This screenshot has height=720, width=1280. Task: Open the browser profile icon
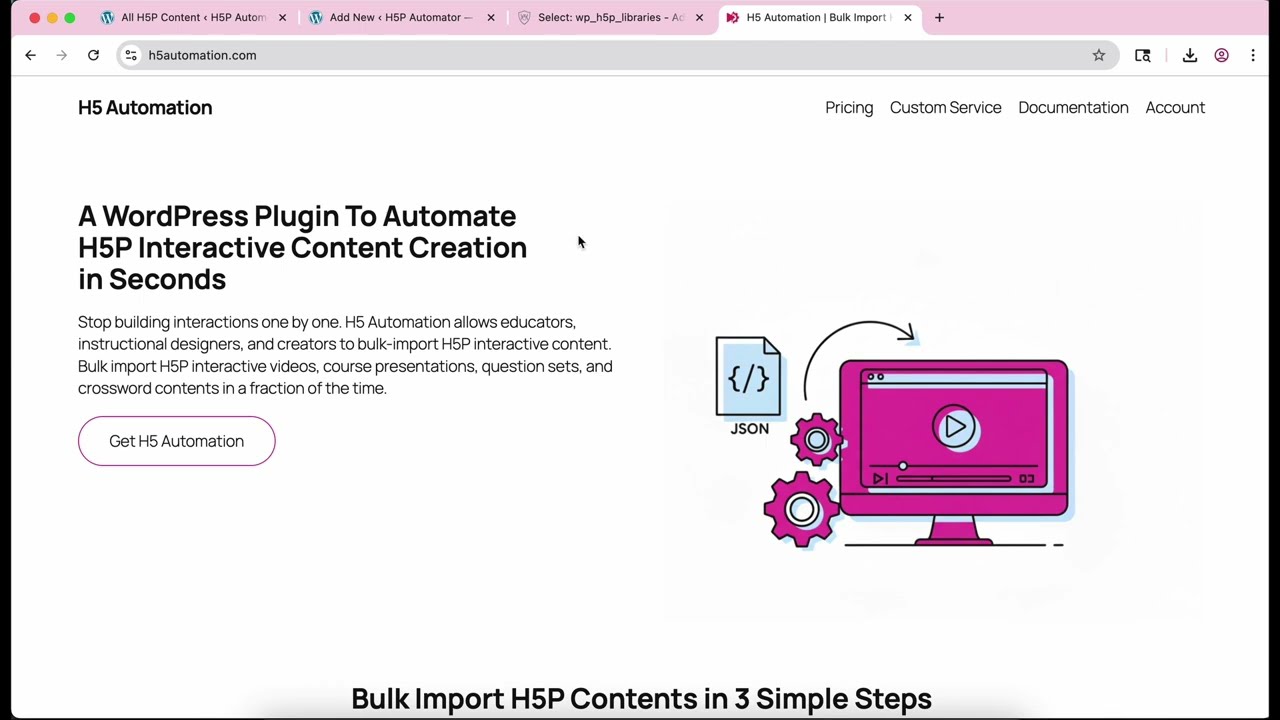click(x=1221, y=55)
